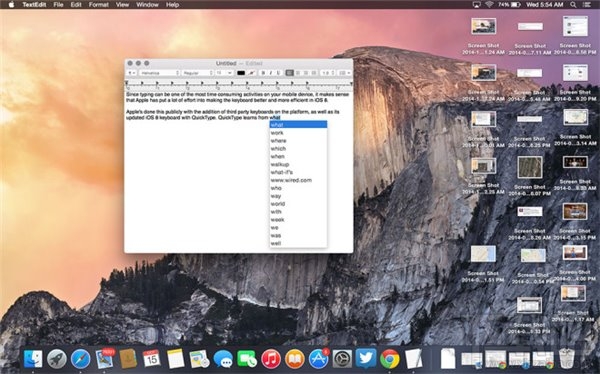600x374 pixels.
Task: Toggle underline formatting in TextEdit toolbar
Action: [x=278, y=73]
